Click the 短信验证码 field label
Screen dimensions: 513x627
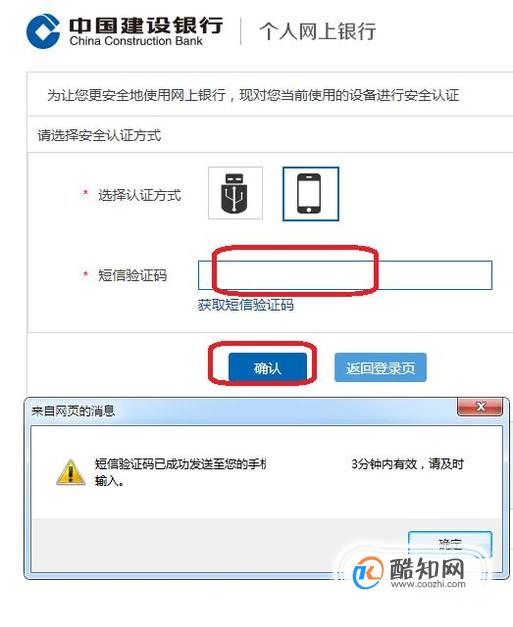[132, 276]
